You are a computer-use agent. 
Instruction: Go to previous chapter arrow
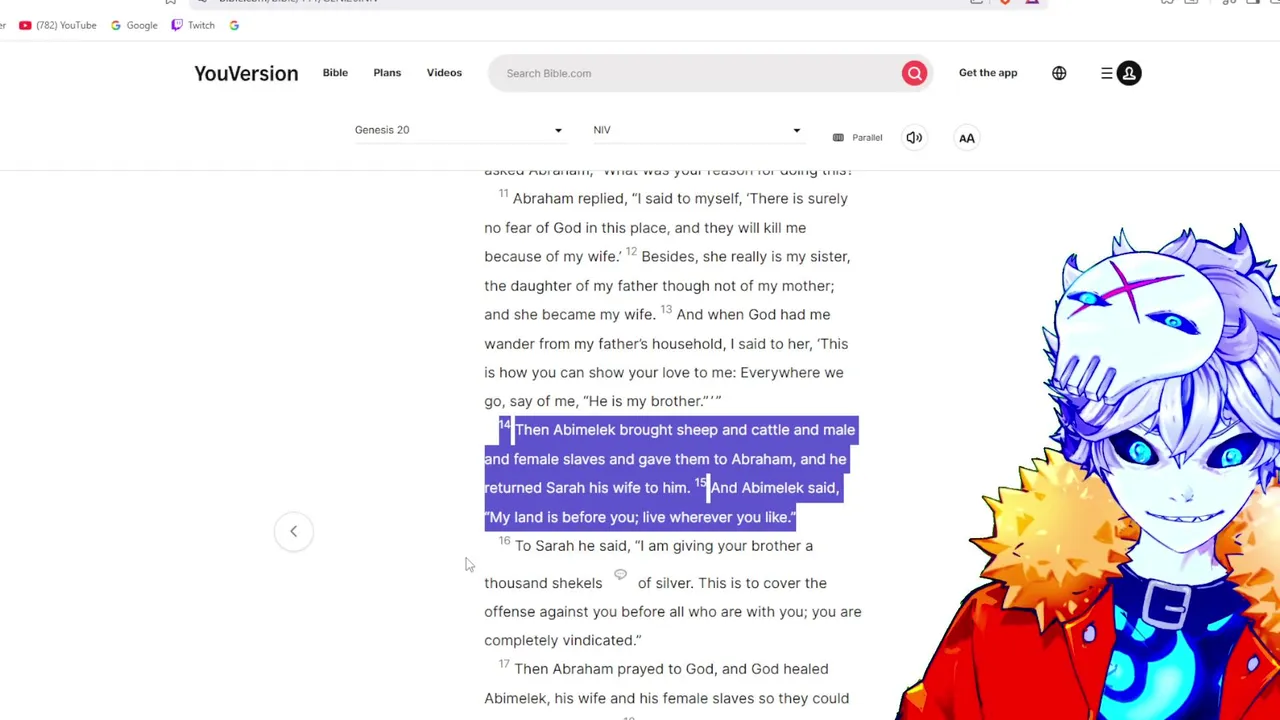pyautogui.click(x=293, y=531)
